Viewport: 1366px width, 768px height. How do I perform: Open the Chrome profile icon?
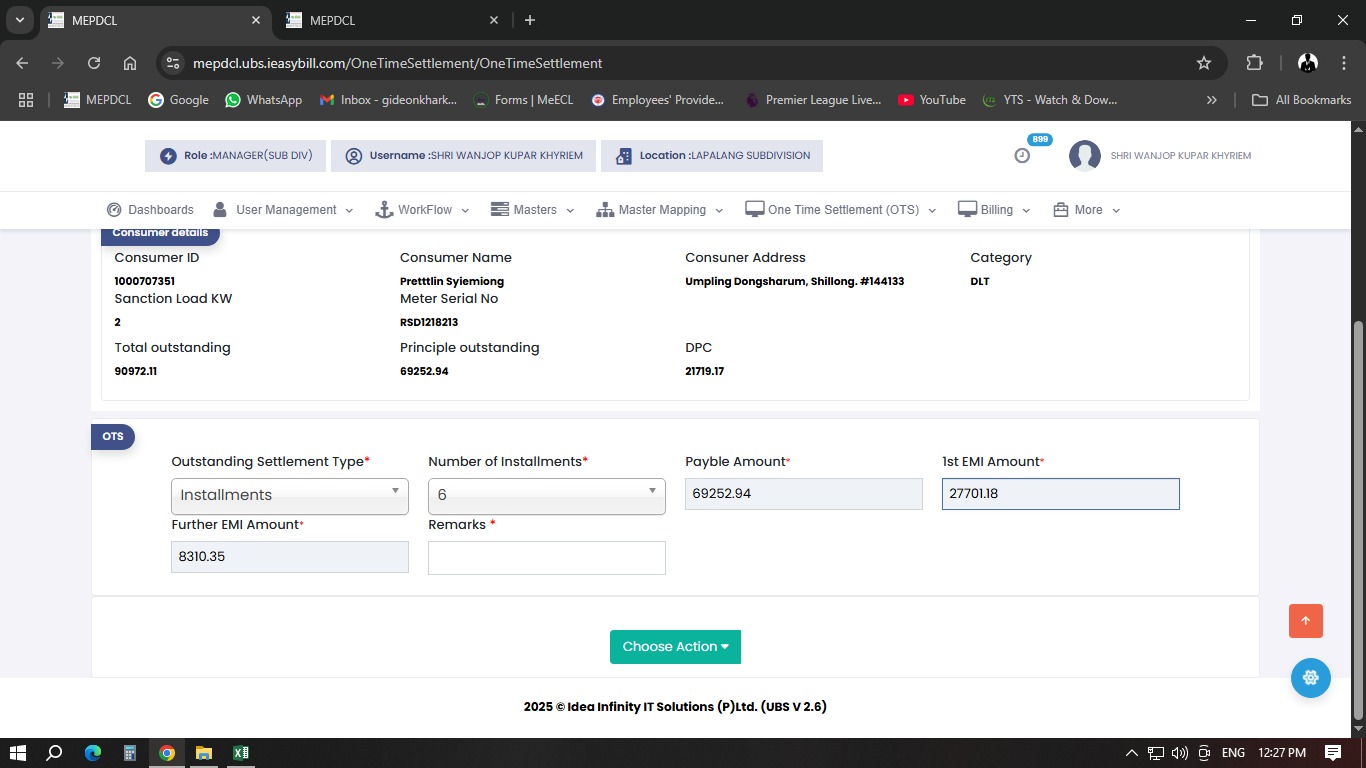click(x=1307, y=63)
